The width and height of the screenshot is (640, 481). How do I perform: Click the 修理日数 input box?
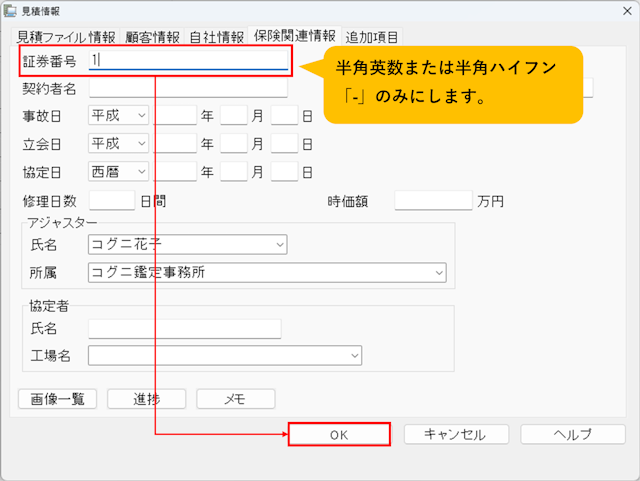(x=111, y=201)
